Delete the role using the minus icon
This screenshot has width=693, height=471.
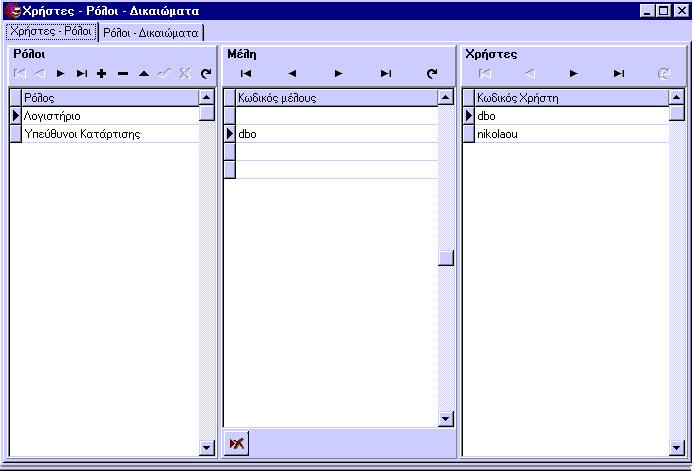[x=123, y=74]
